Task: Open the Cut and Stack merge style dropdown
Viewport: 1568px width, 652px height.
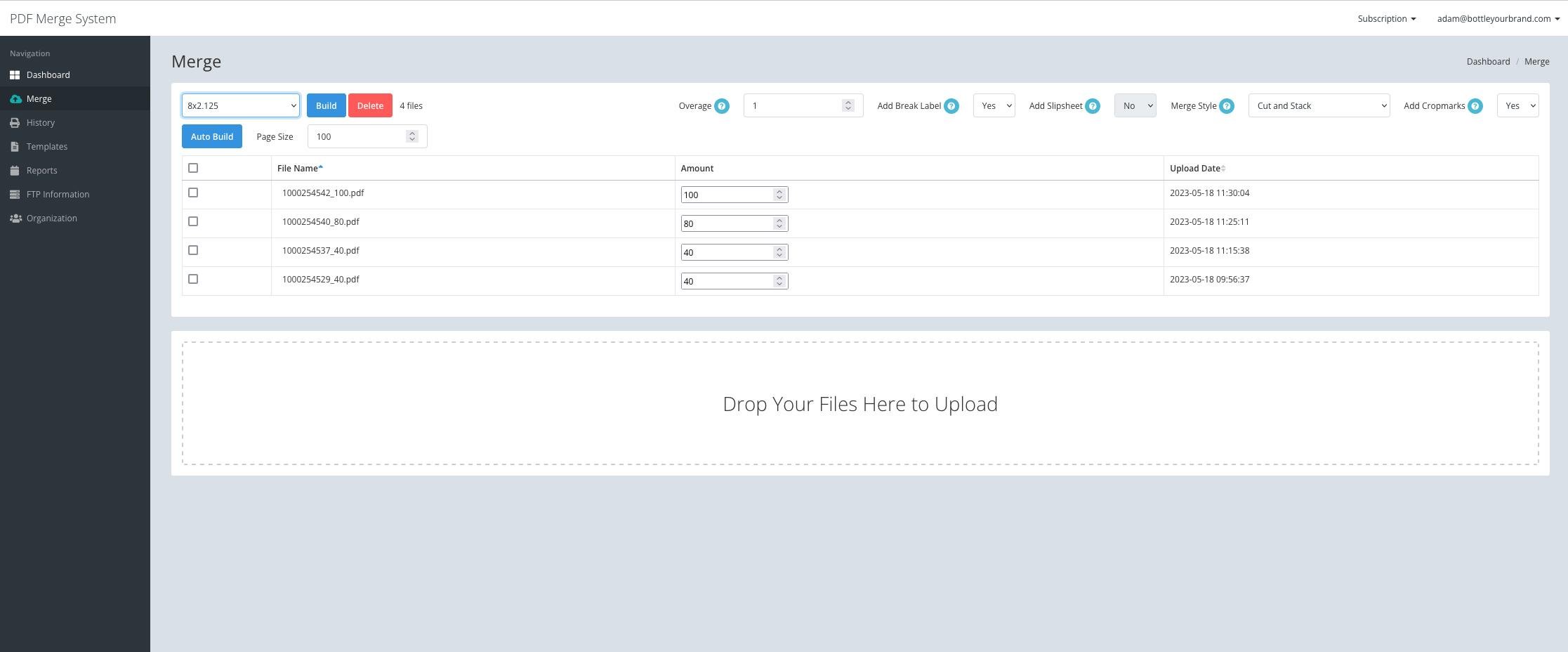Action: (x=1319, y=105)
